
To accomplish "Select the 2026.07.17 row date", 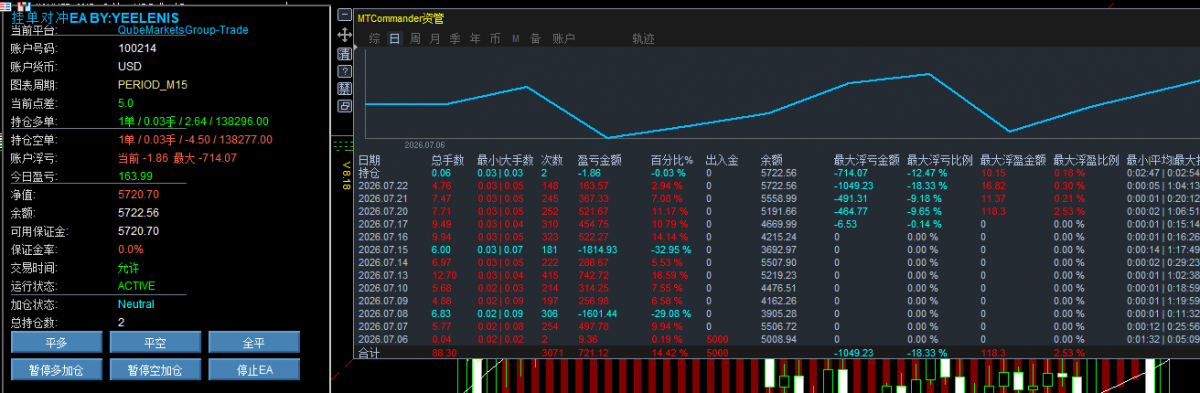I will (383, 224).
